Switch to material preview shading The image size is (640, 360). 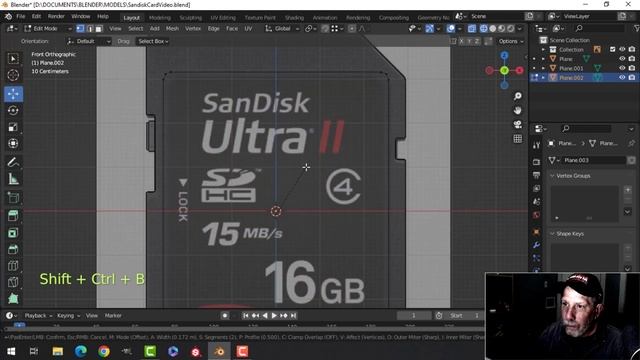[x=502, y=29]
